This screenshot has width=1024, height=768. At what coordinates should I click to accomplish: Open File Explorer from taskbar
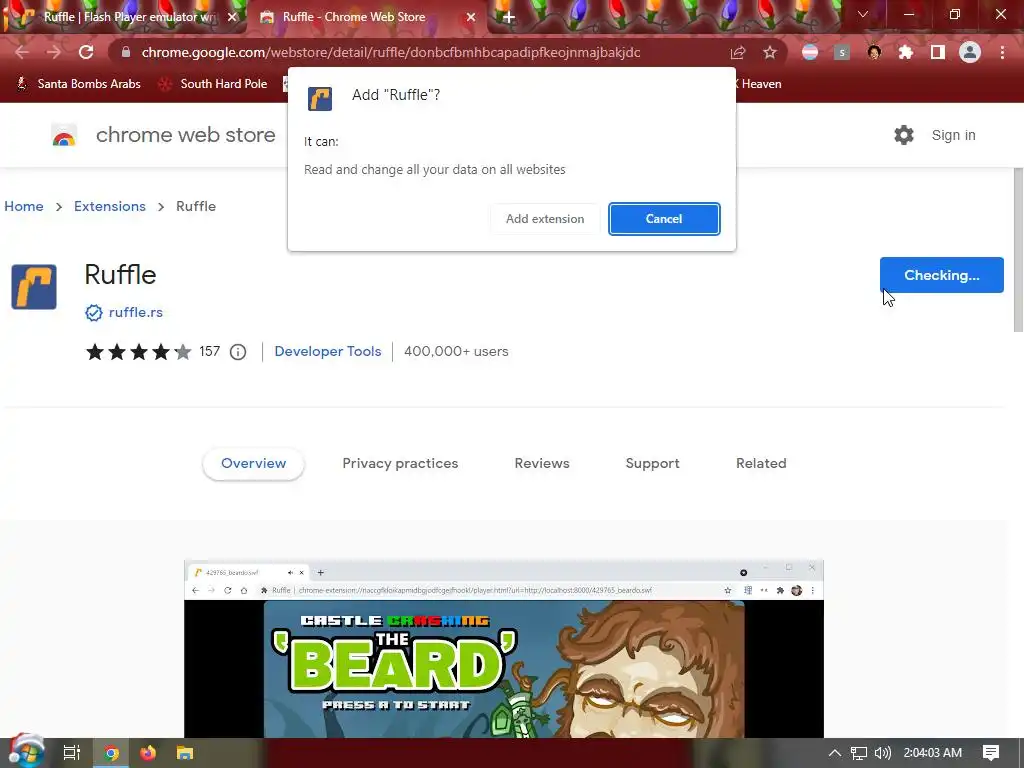pos(185,753)
